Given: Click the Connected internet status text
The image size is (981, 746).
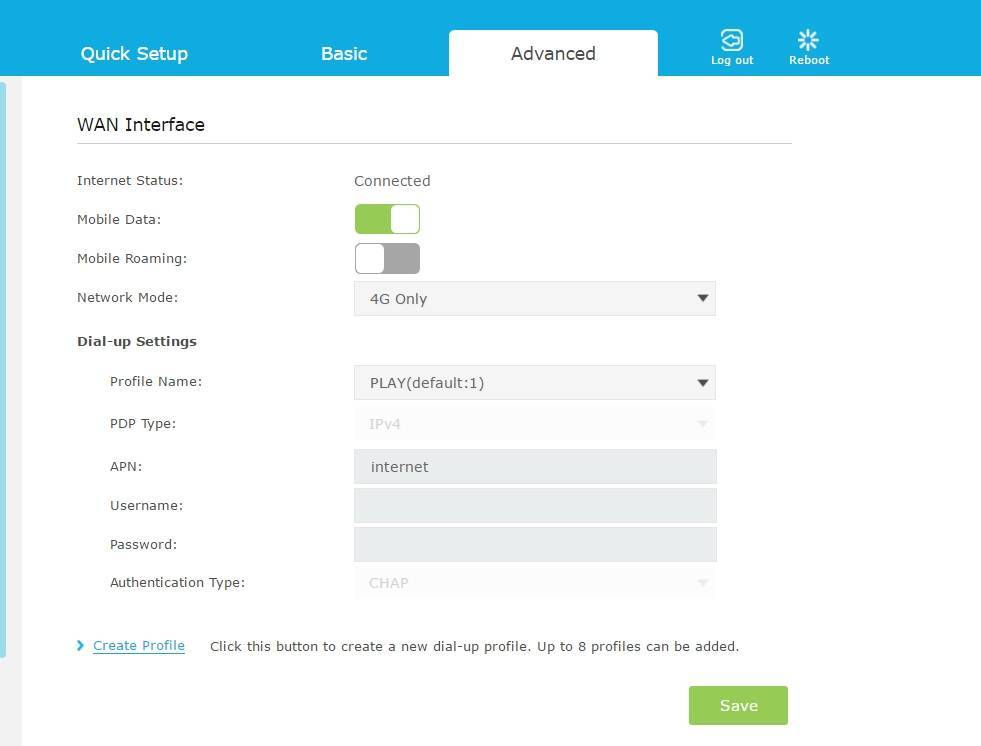Looking at the screenshot, I should pyautogui.click(x=392, y=181).
